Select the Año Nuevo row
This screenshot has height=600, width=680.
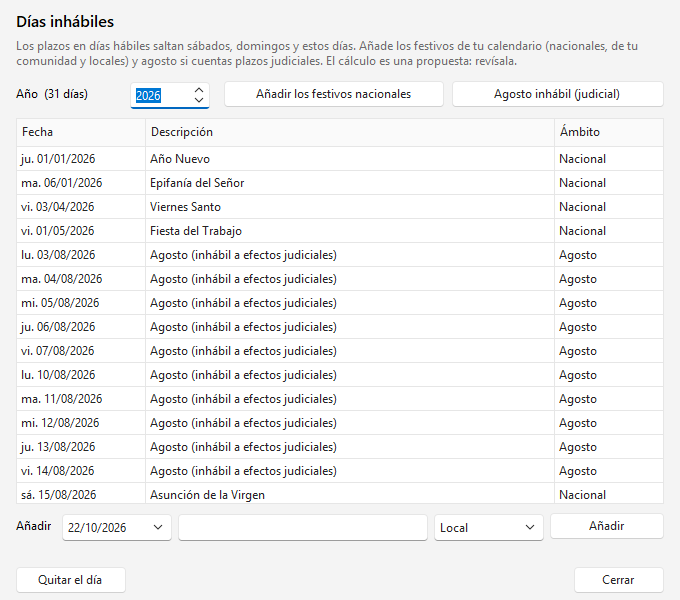tap(340, 159)
